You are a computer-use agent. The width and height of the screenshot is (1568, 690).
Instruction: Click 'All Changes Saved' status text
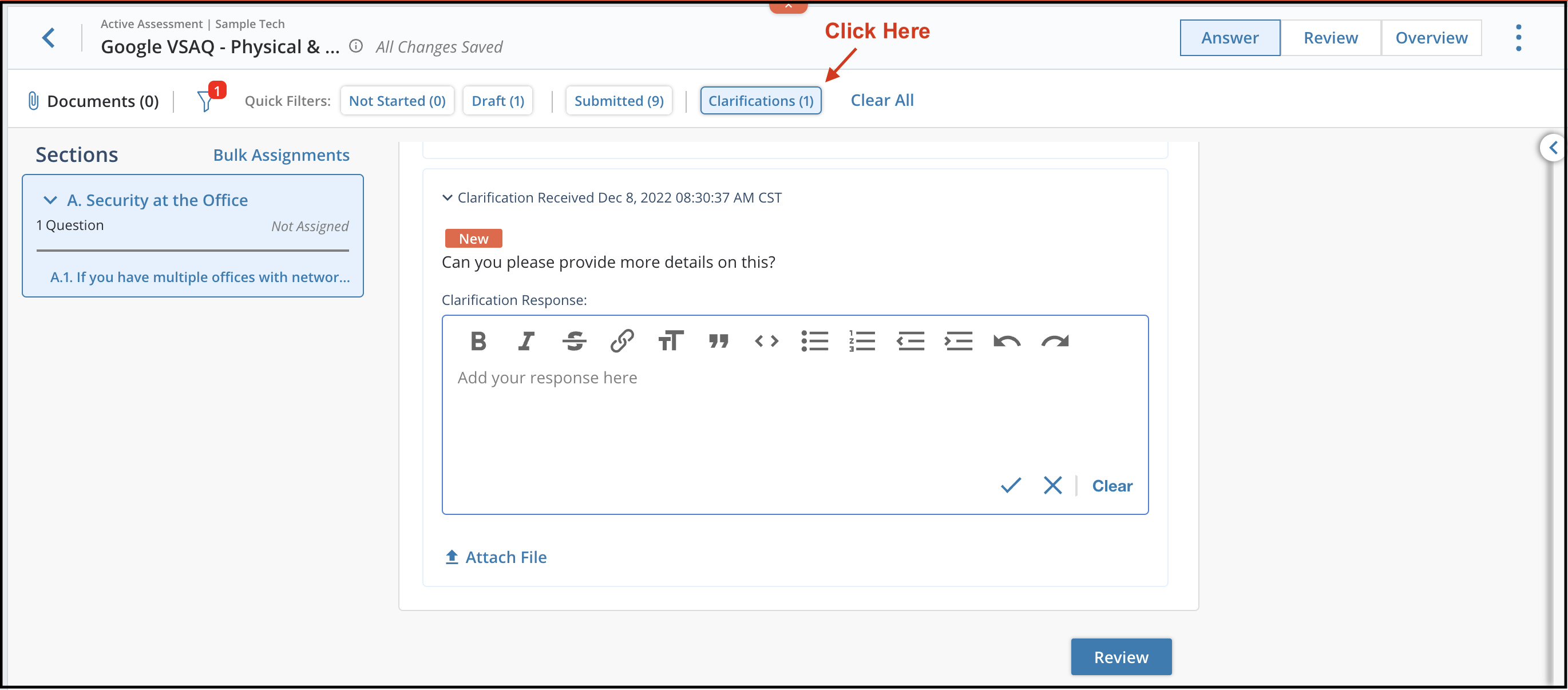point(439,47)
